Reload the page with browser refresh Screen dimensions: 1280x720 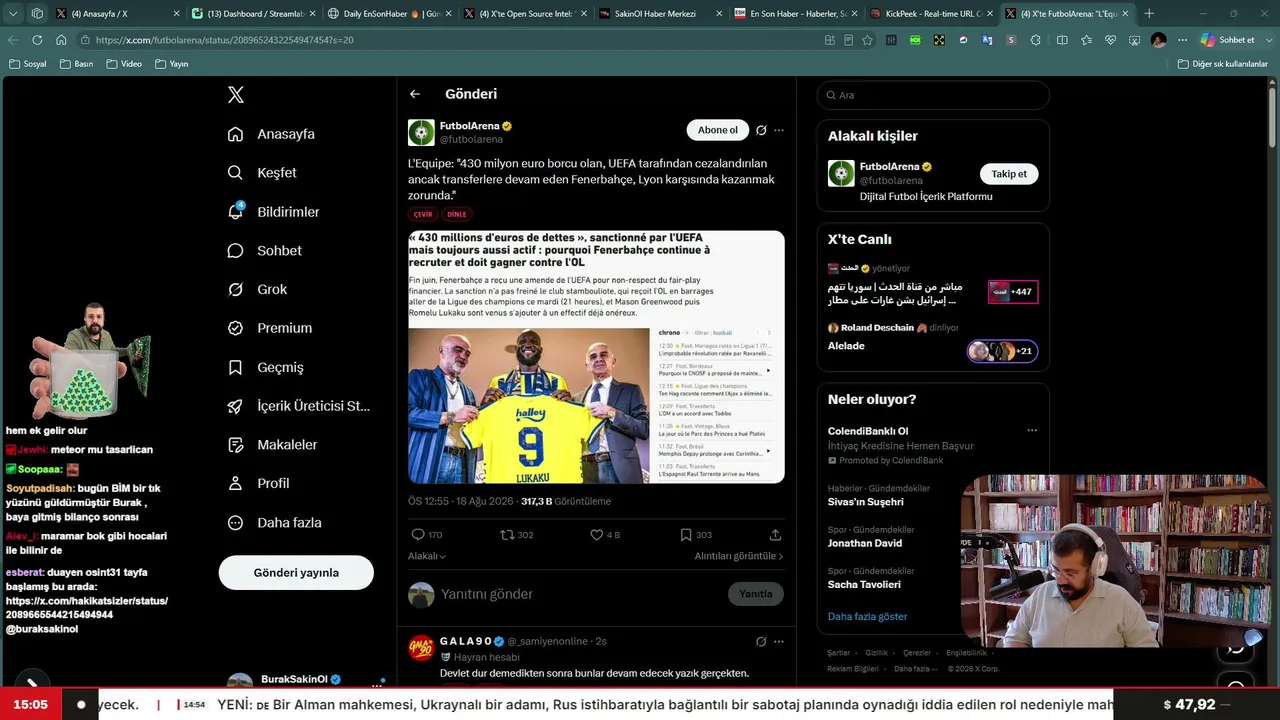(37, 40)
